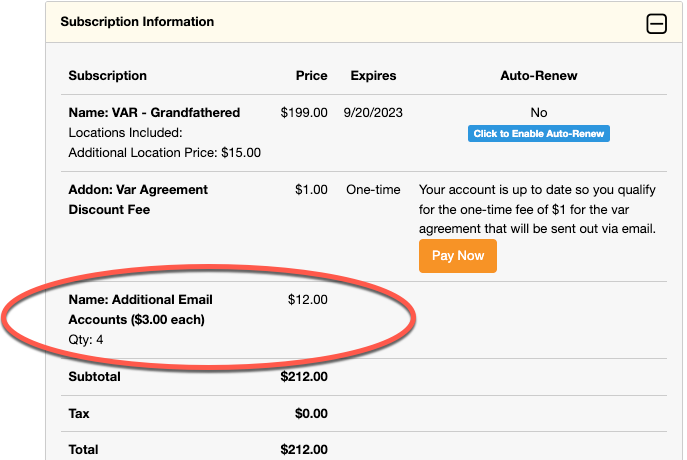
Task: Click to Enable Auto-Renew button
Action: click(x=538, y=134)
